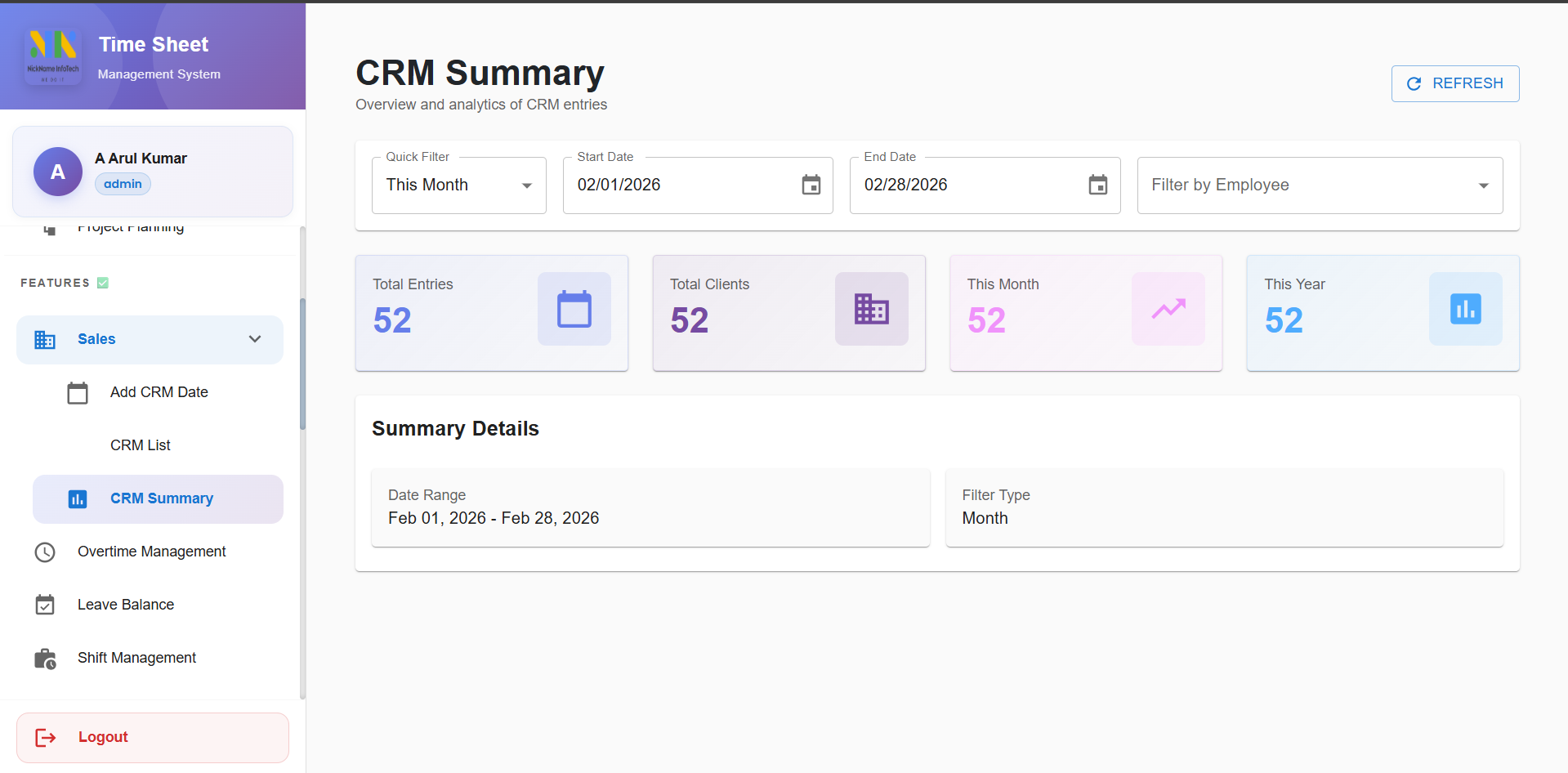This screenshot has width=1568, height=773.
Task: Click the Leave Balance checked calendar icon
Action: (x=46, y=605)
